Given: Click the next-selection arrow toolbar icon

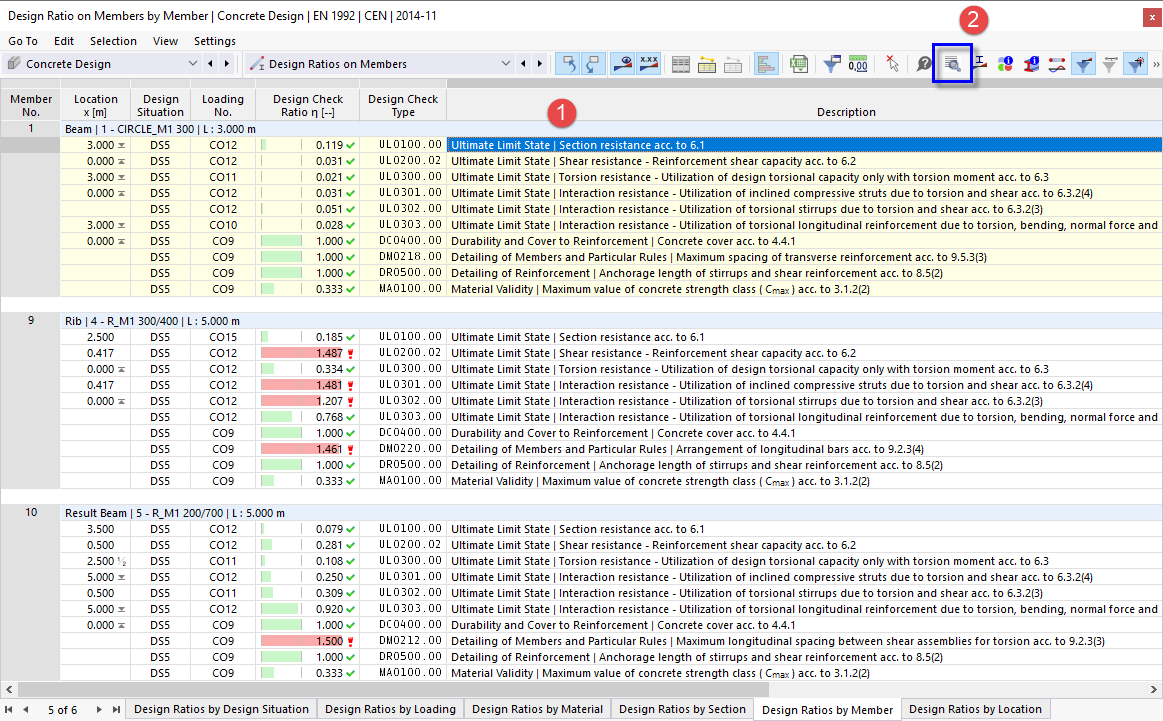Looking at the screenshot, I should point(594,64).
